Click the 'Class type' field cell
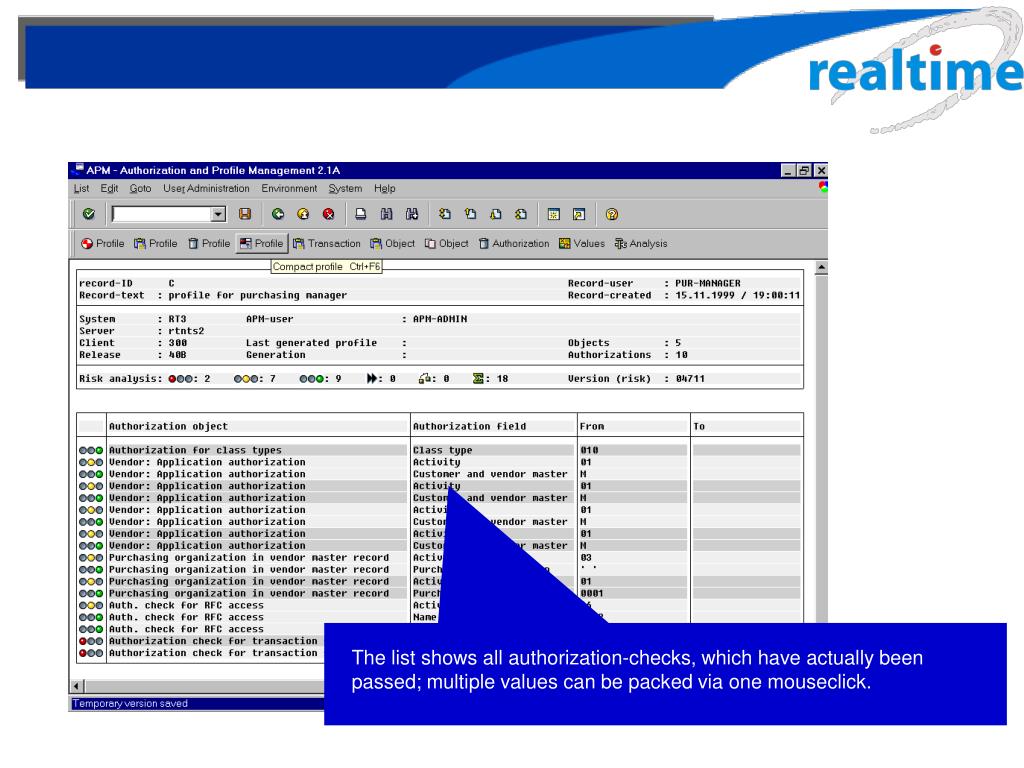 coord(443,451)
